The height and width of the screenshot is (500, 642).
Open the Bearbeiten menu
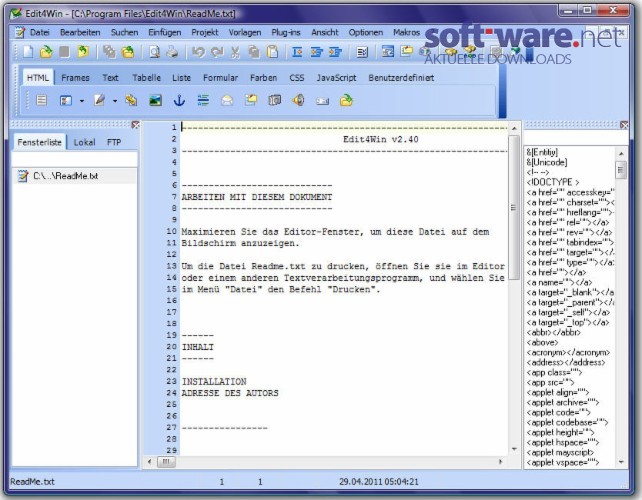pos(80,32)
